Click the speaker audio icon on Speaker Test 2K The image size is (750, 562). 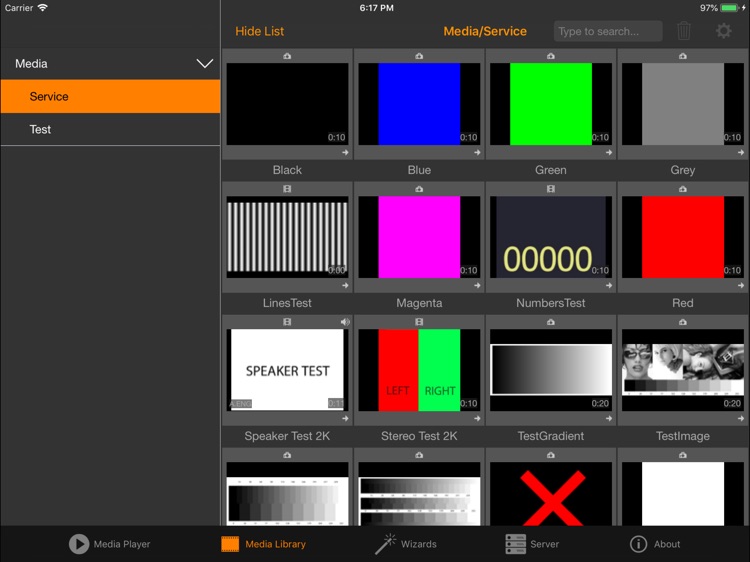pos(345,322)
